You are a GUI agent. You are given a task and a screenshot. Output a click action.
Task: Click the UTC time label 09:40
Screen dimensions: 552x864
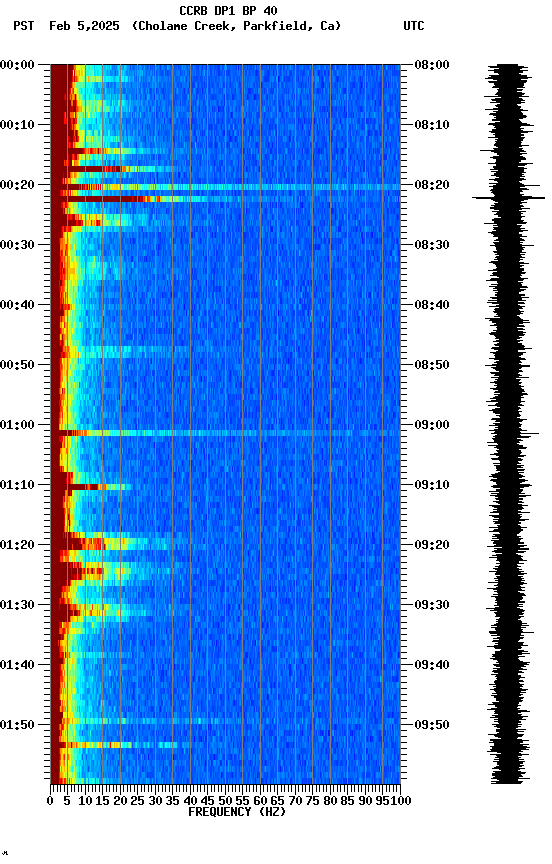point(432,665)
